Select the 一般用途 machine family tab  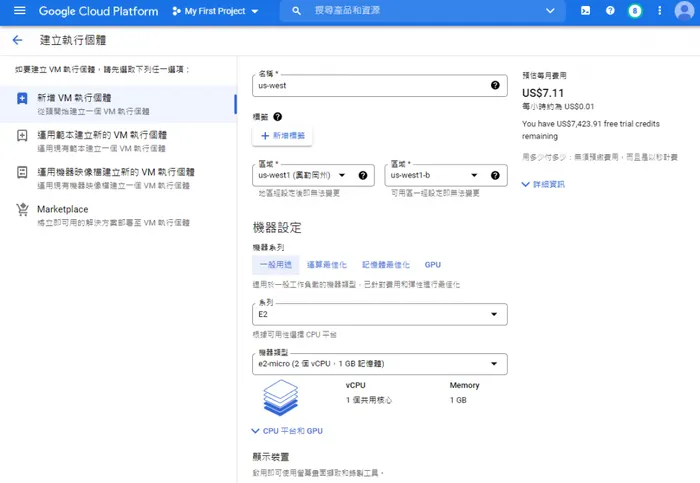point(276,265)
